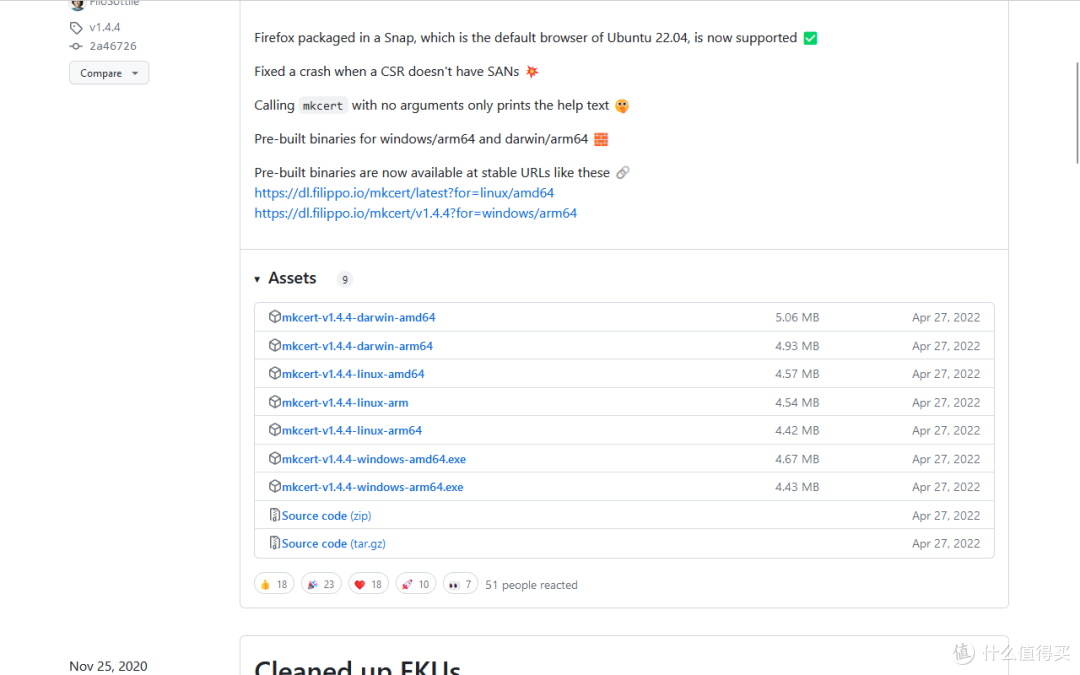Screen dimensions: 1080x675
Task: Open the v1.4.4 windows/arm64 URL link
Action: [x=415, y=213]
